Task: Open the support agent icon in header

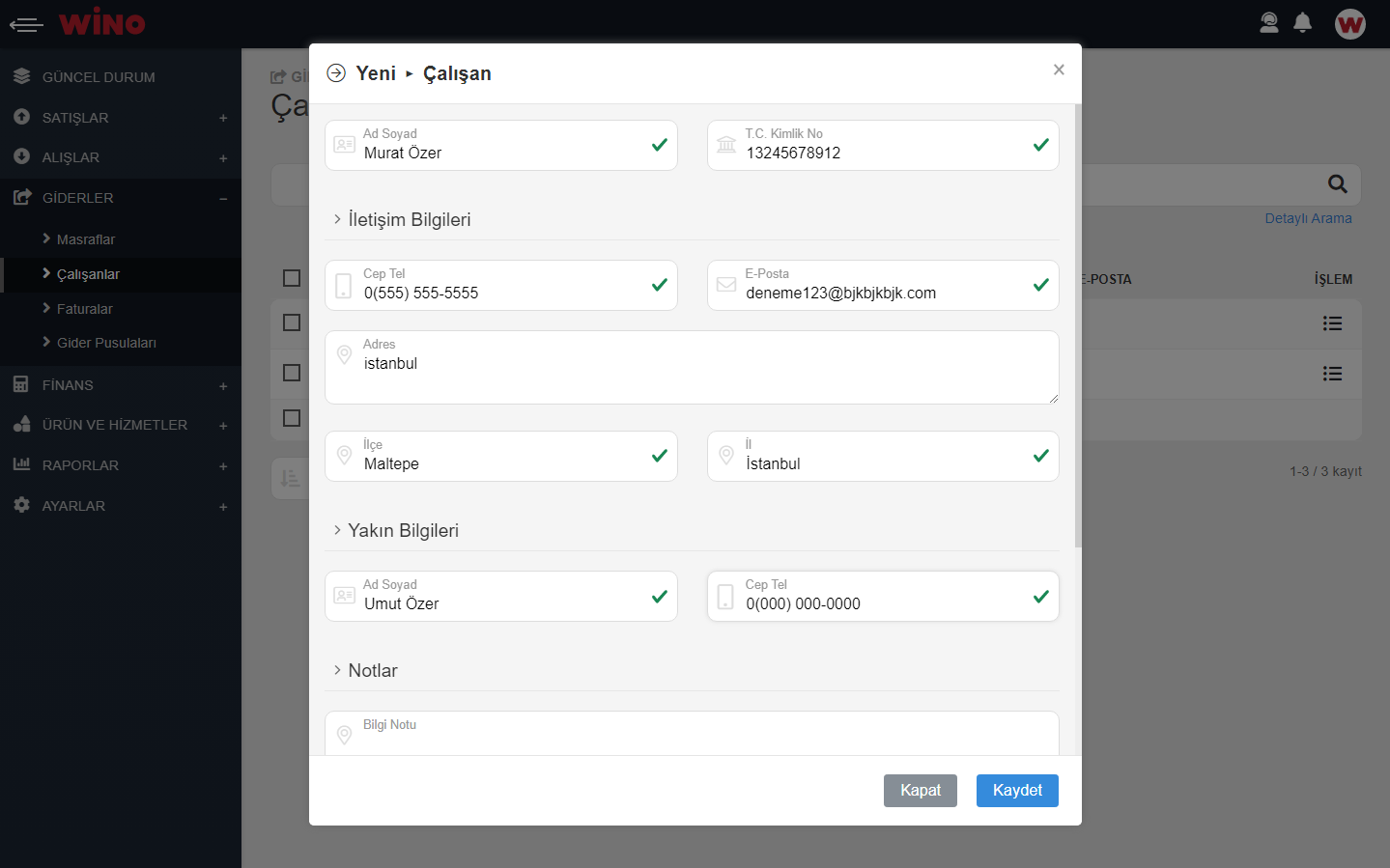Action: (x=1269, y=23)
